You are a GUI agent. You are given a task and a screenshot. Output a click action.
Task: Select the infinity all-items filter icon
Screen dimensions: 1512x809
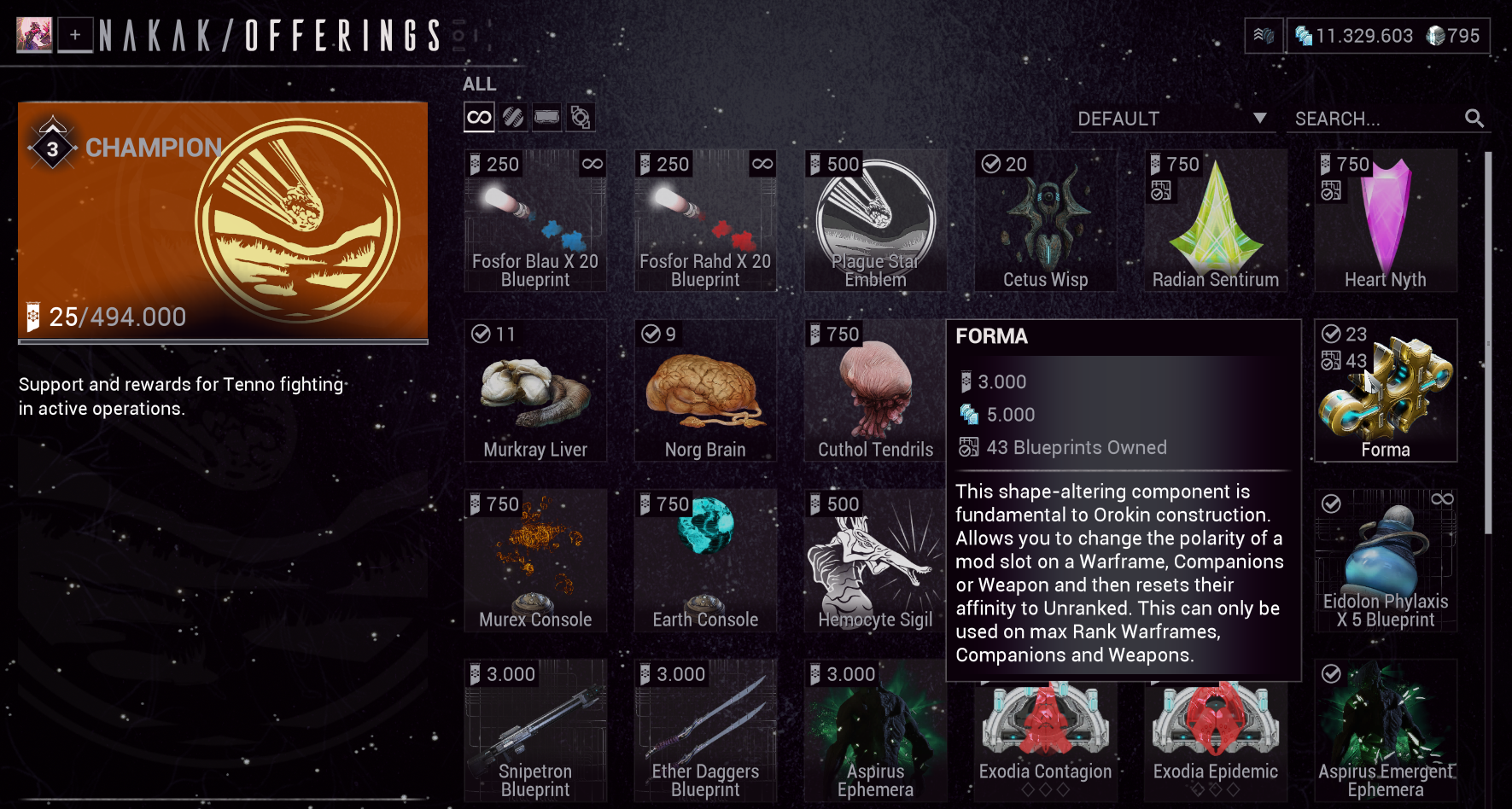tap(479, 117)
